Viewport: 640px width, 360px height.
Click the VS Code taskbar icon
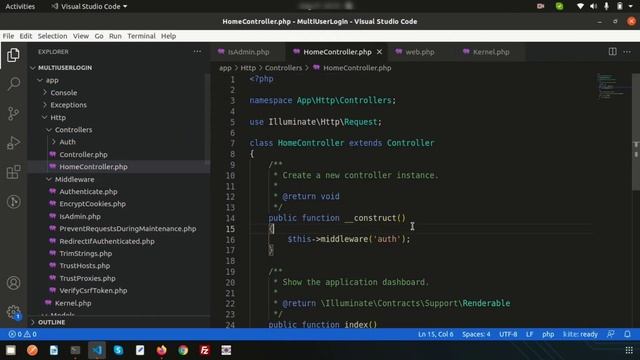[97, 350]
